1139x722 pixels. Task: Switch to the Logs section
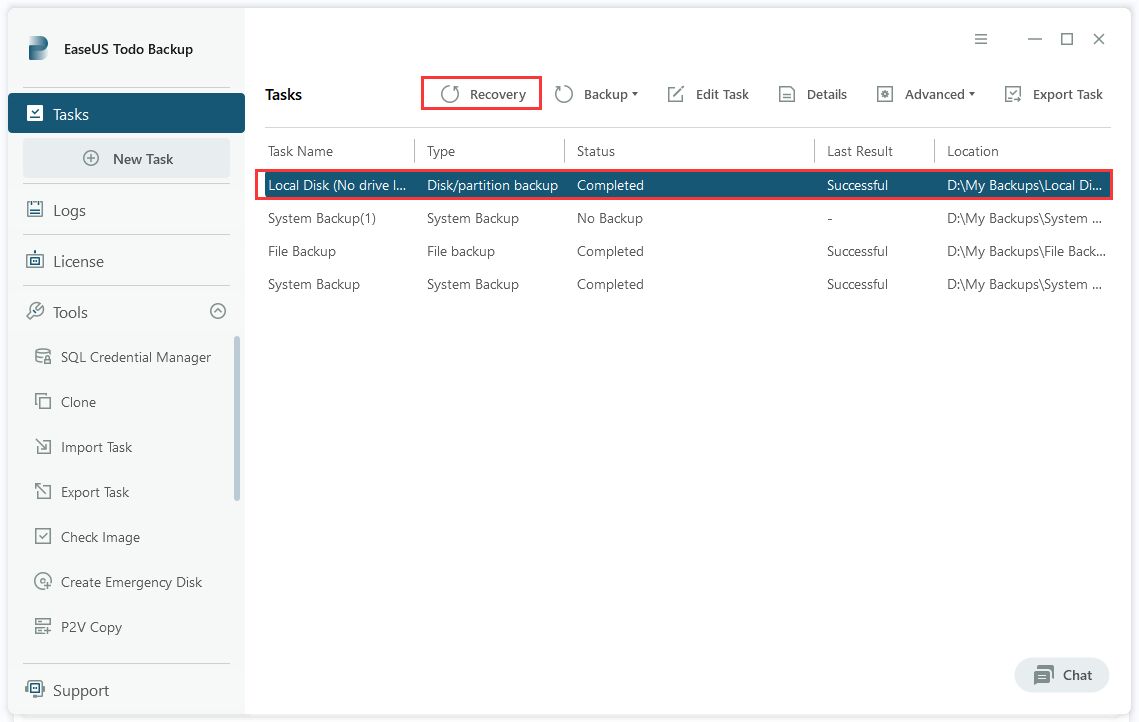point(68,211)
